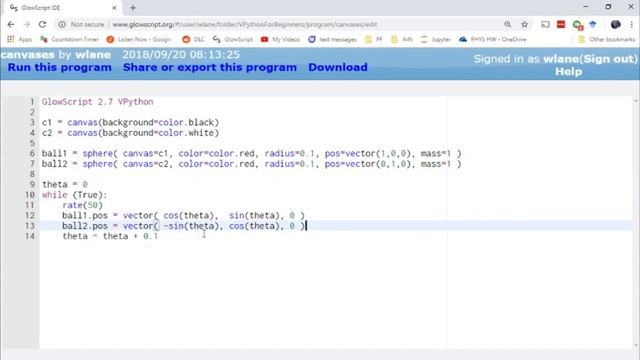Open the Countdown Timer bookmark

click(69, 39)
